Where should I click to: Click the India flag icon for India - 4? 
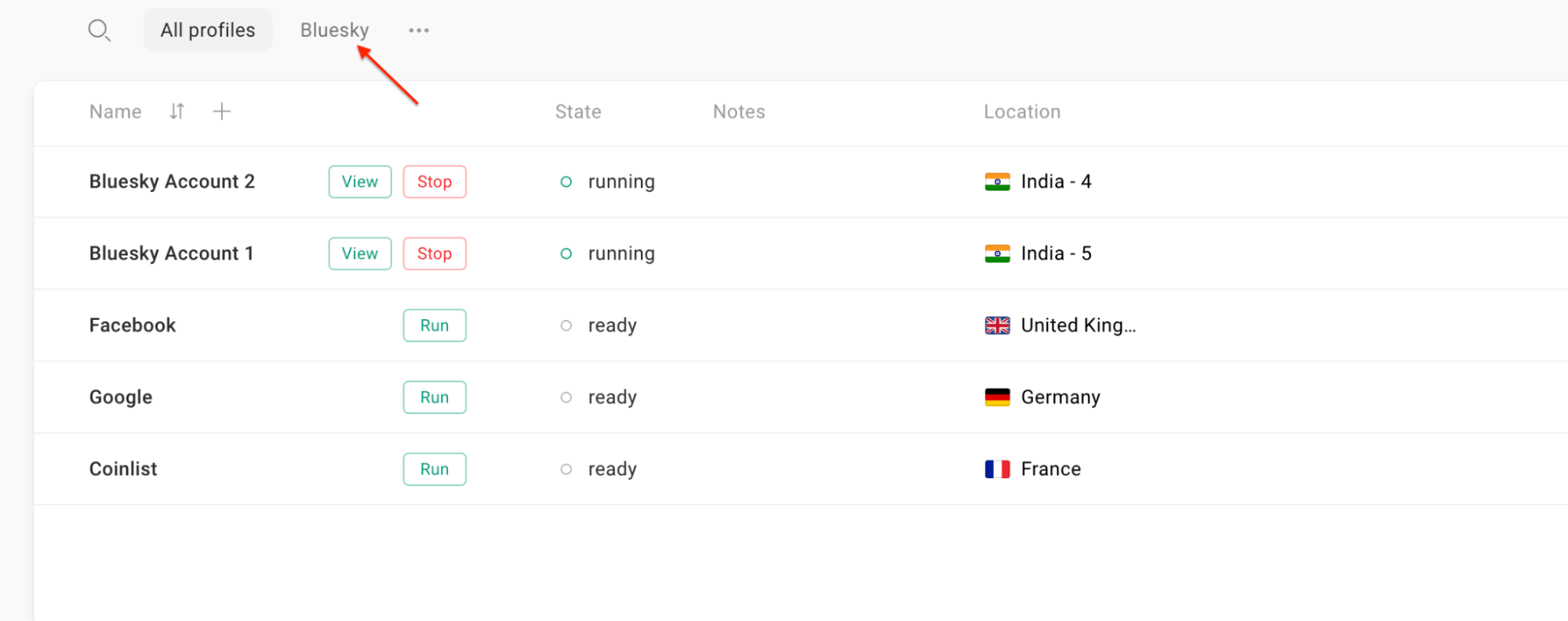point(997,182)
